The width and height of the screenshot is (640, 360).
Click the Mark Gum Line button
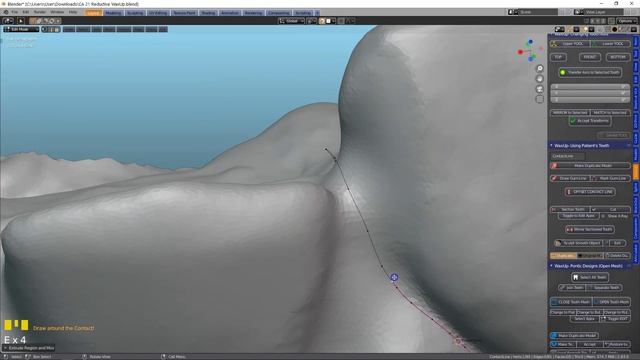pyautogui.click(x=610, y=178)
